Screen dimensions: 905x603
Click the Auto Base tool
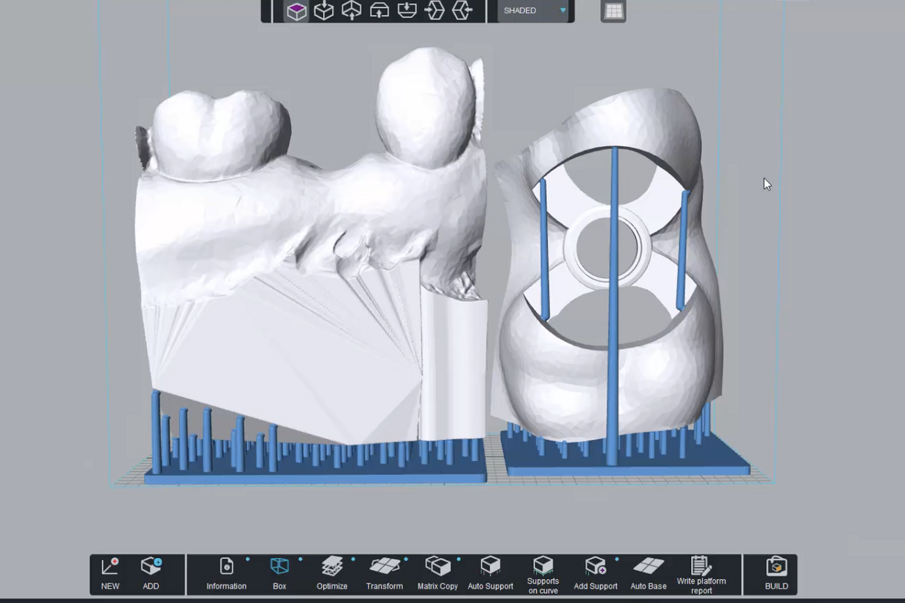[648, 573]
